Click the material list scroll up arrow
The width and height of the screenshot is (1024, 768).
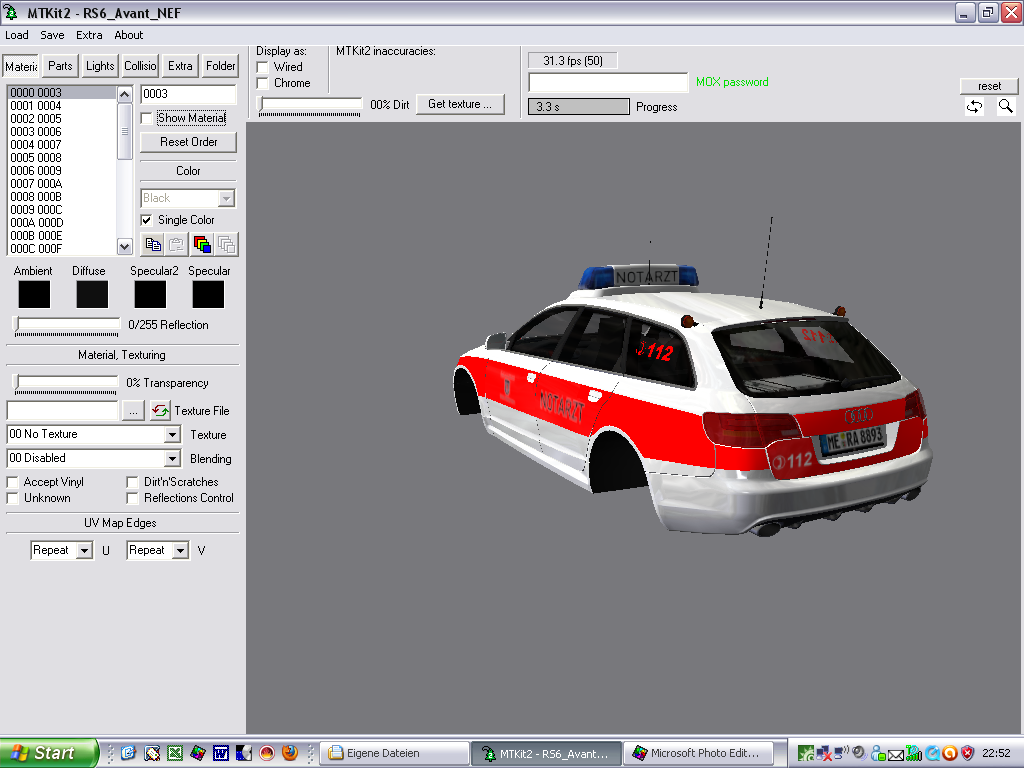pos(125,95)
